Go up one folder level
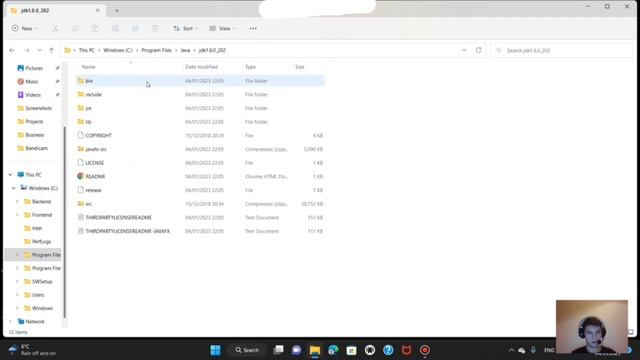Viewport: 640px width, 360px height. pyautogui.click(x=51, y=50)
